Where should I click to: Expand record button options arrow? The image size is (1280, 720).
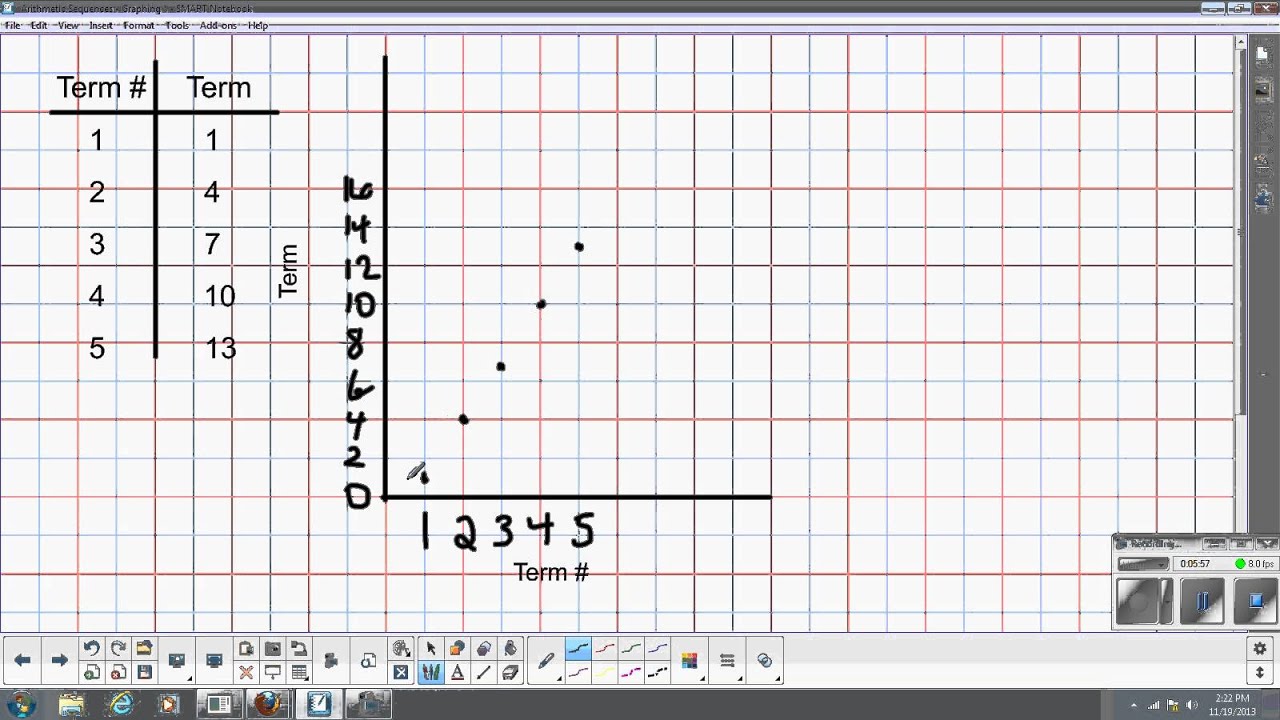click(1167, 601)
